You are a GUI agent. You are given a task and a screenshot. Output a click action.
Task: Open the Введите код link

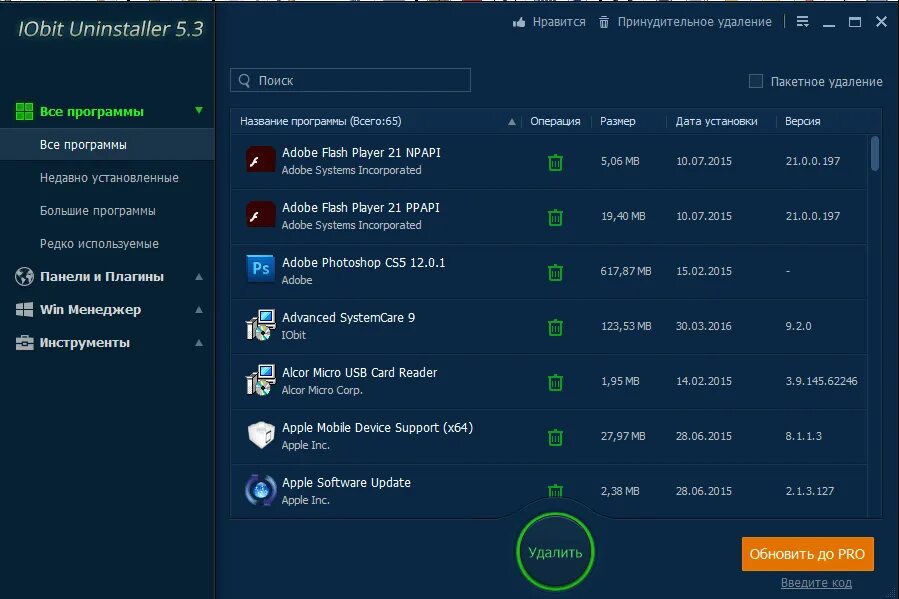click(816, 583)
